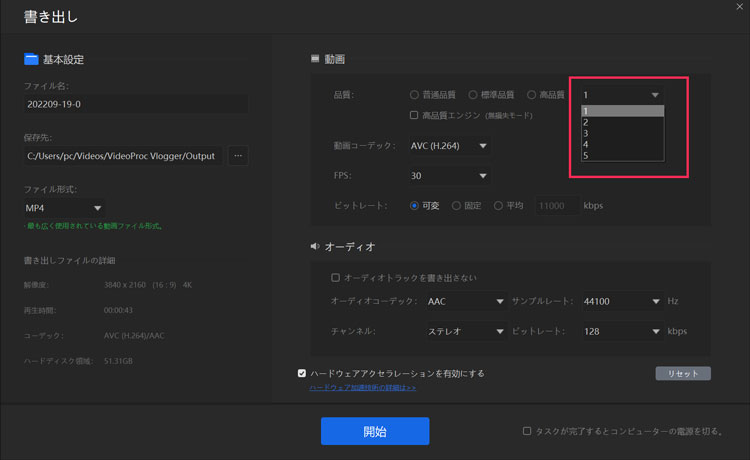Select the 標準品質 radio button
Image resolution: width=750 pixels, height=460 pixels.
473,95
